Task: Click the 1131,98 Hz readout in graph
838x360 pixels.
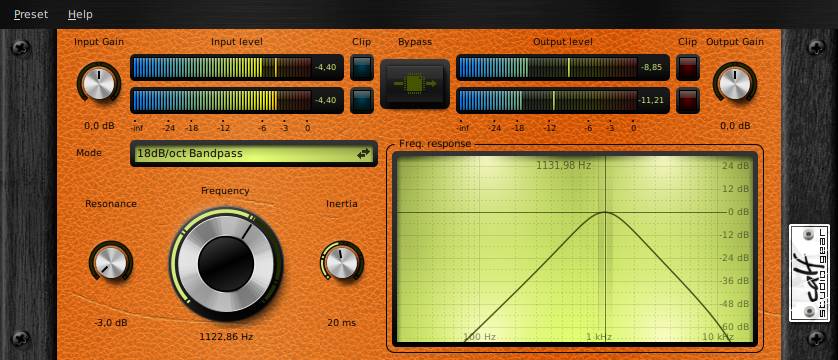Action: pos(563,166)
